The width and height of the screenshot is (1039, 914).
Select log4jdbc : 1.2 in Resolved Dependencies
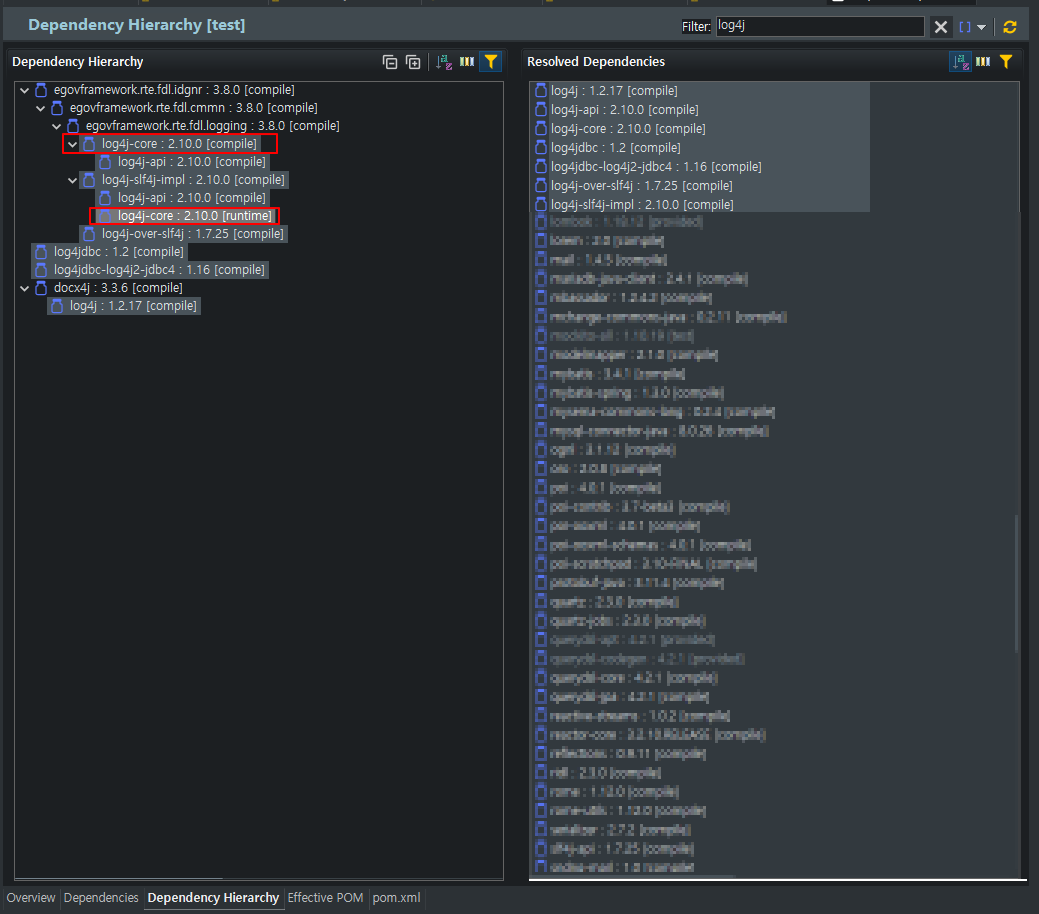pos(616,148)
